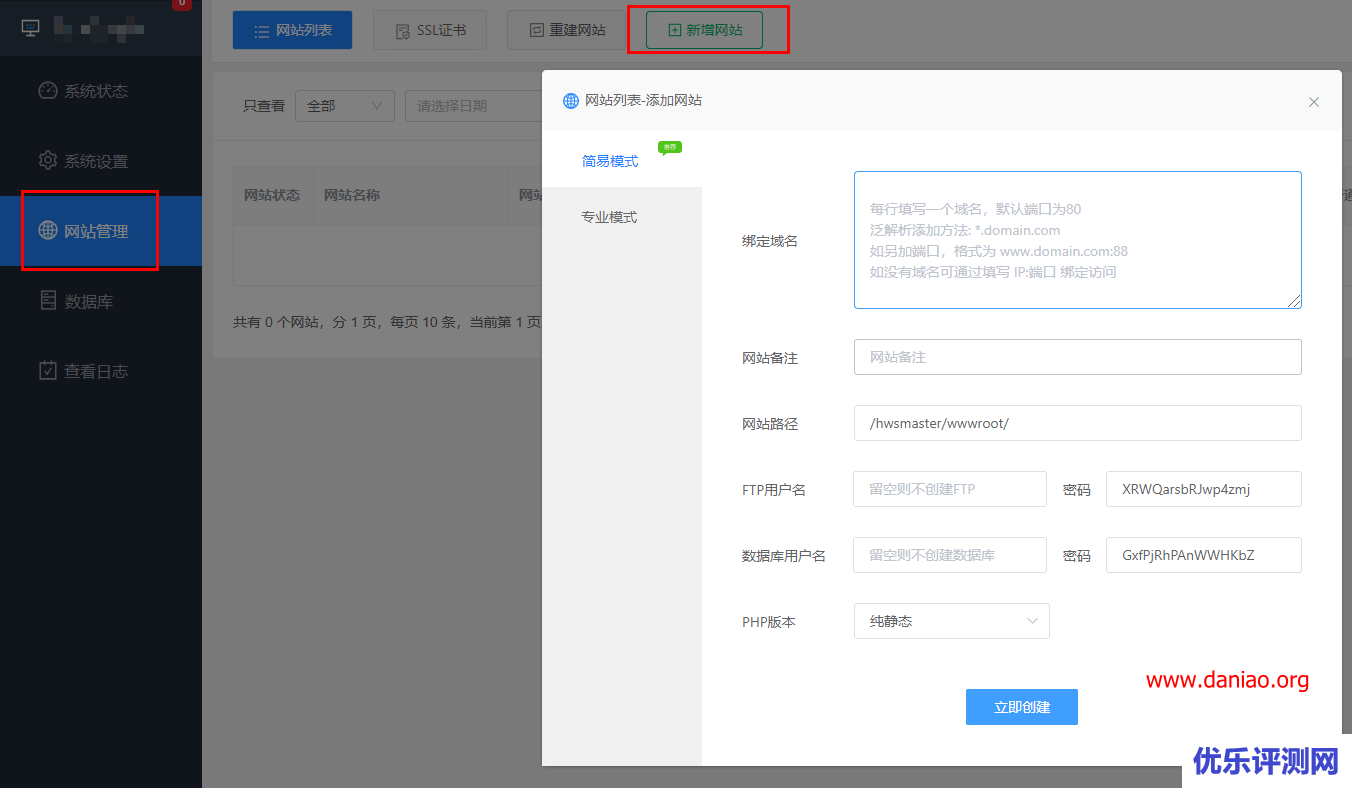Close the 添加网站 dialog

click(x=1313, y=101)
